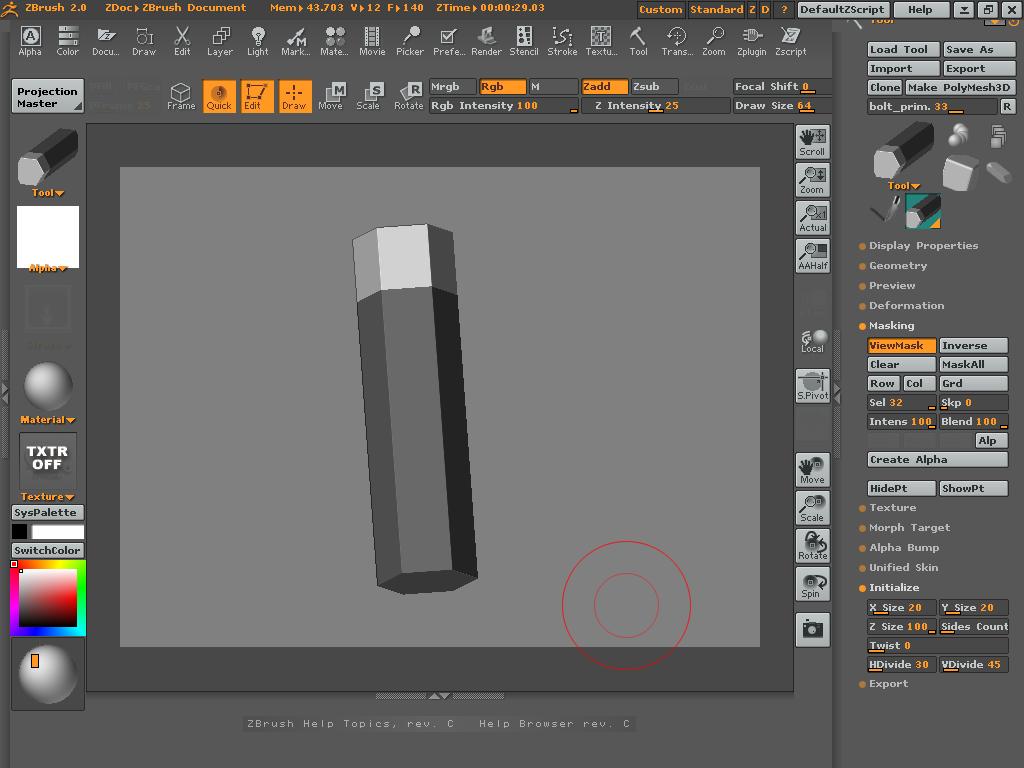Open the Preferences palette icon
This screenshot has width=1024, height=768.
(x=449, y=41)
